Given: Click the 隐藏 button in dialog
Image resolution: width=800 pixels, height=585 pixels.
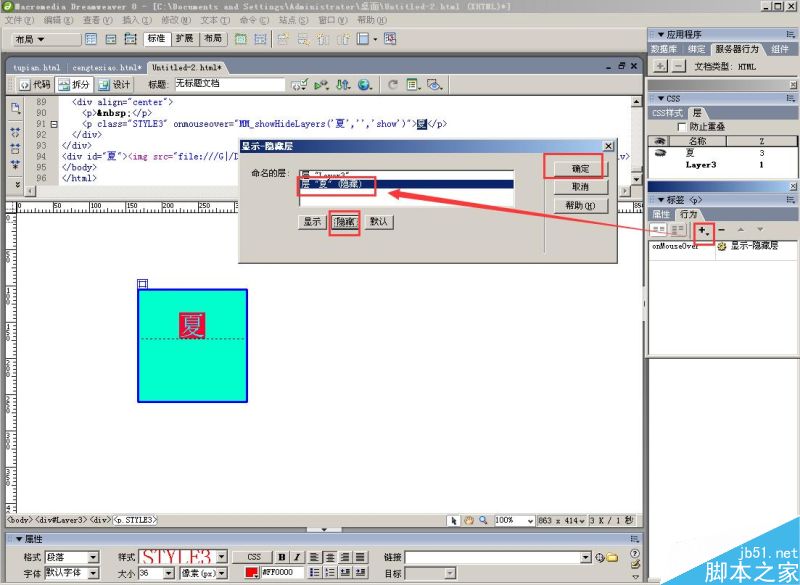Looking at the screenshot, I should tap(345, 222).
